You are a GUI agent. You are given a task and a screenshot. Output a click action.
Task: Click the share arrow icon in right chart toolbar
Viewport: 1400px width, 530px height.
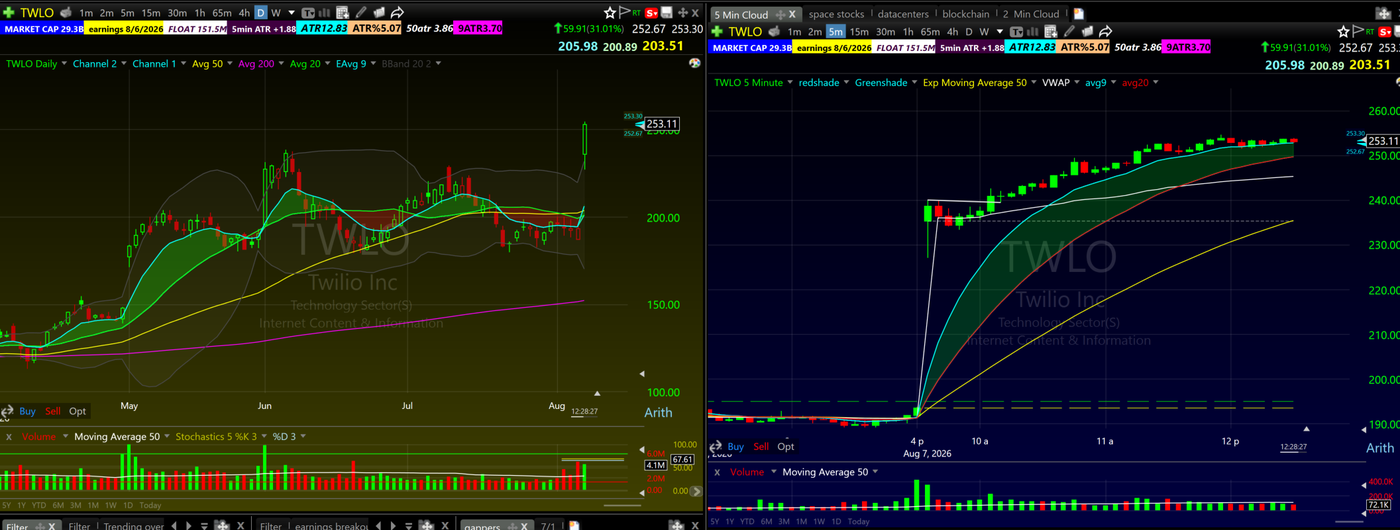pos(1105,32)
